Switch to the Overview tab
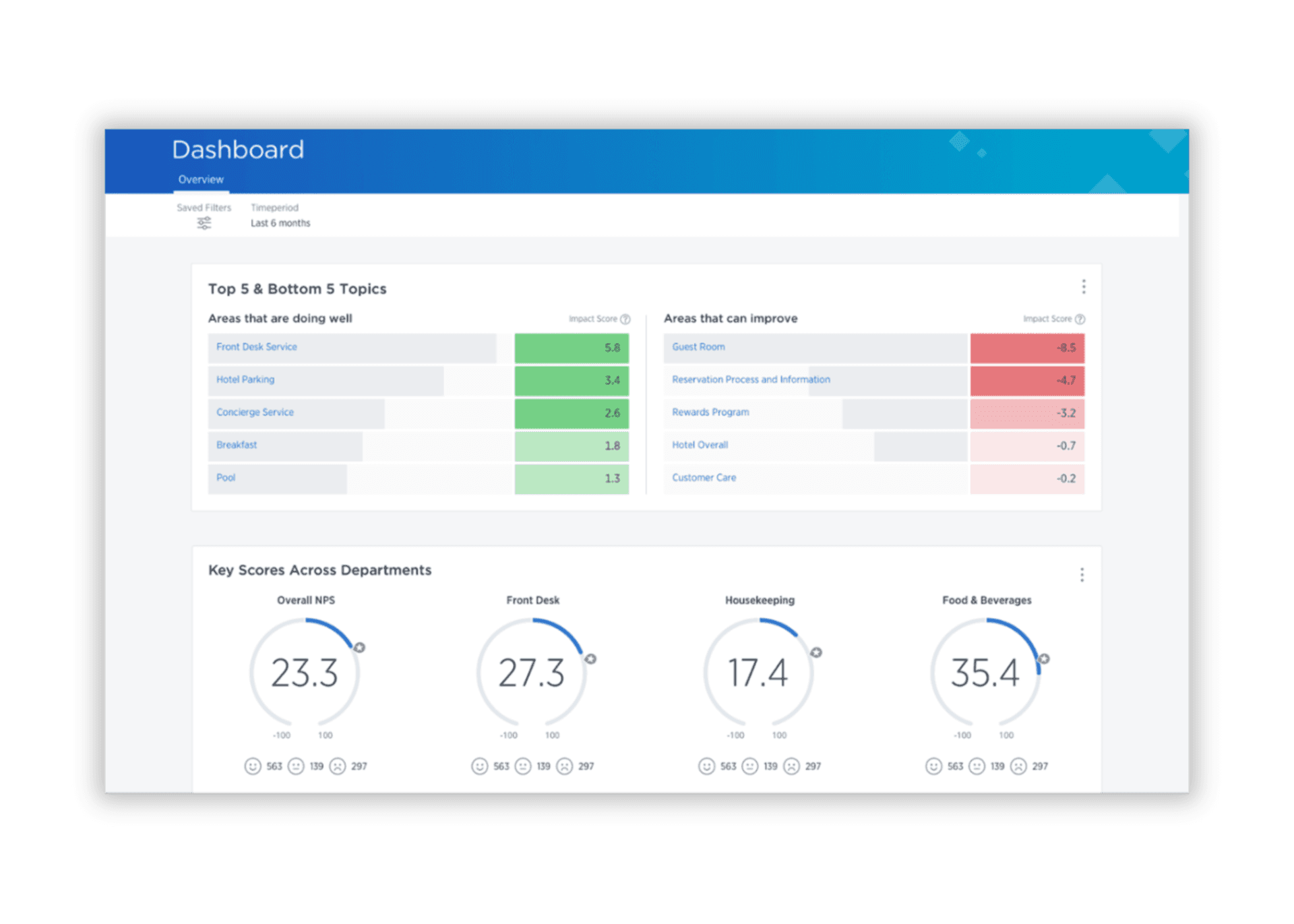1294x924 pixels. 200,179
